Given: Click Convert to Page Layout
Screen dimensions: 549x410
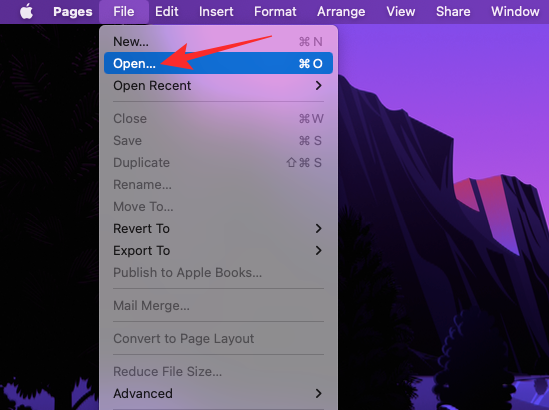Looking at the screenshot, I should (218, 339).
